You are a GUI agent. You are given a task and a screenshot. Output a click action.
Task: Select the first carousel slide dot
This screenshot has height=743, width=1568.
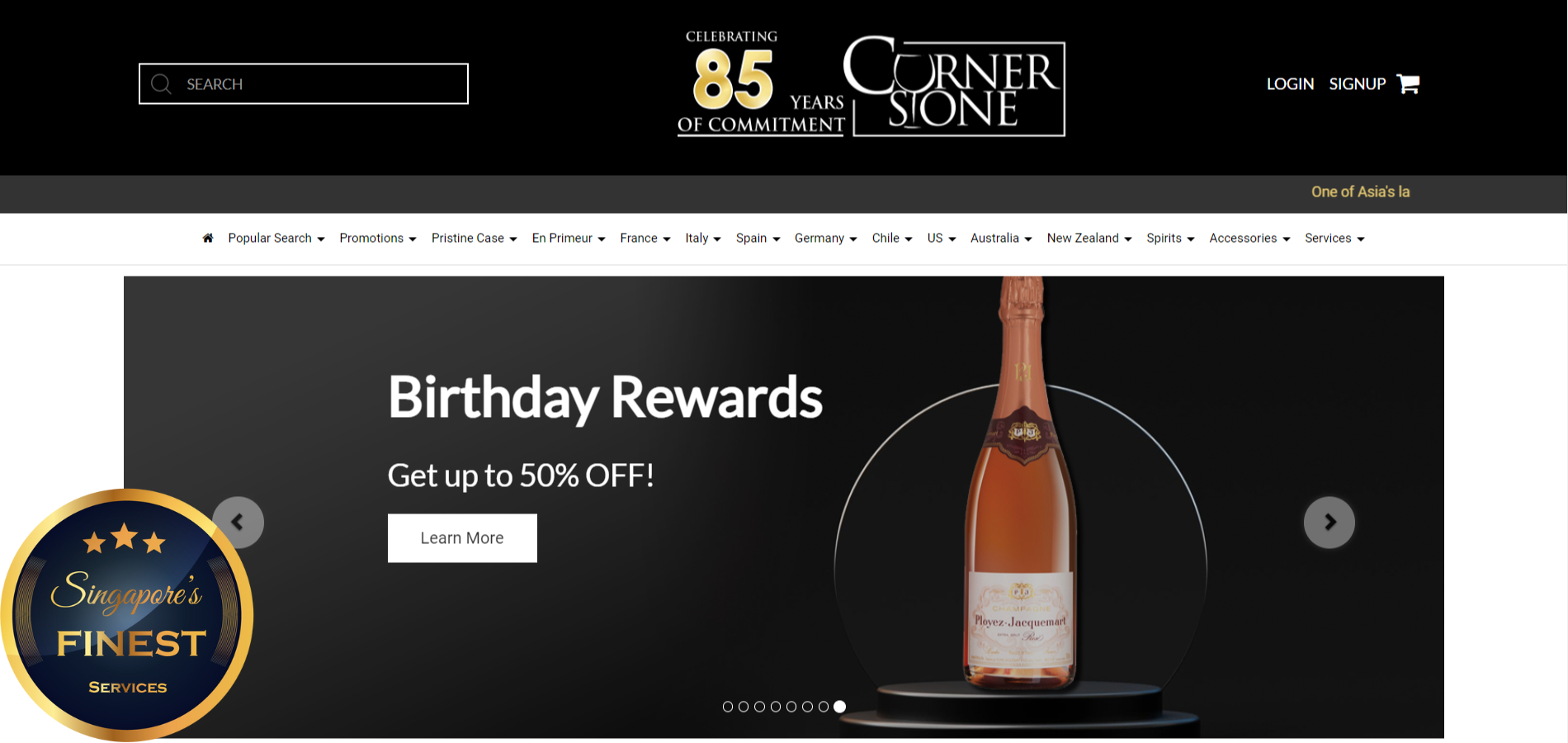coord(728,707)
